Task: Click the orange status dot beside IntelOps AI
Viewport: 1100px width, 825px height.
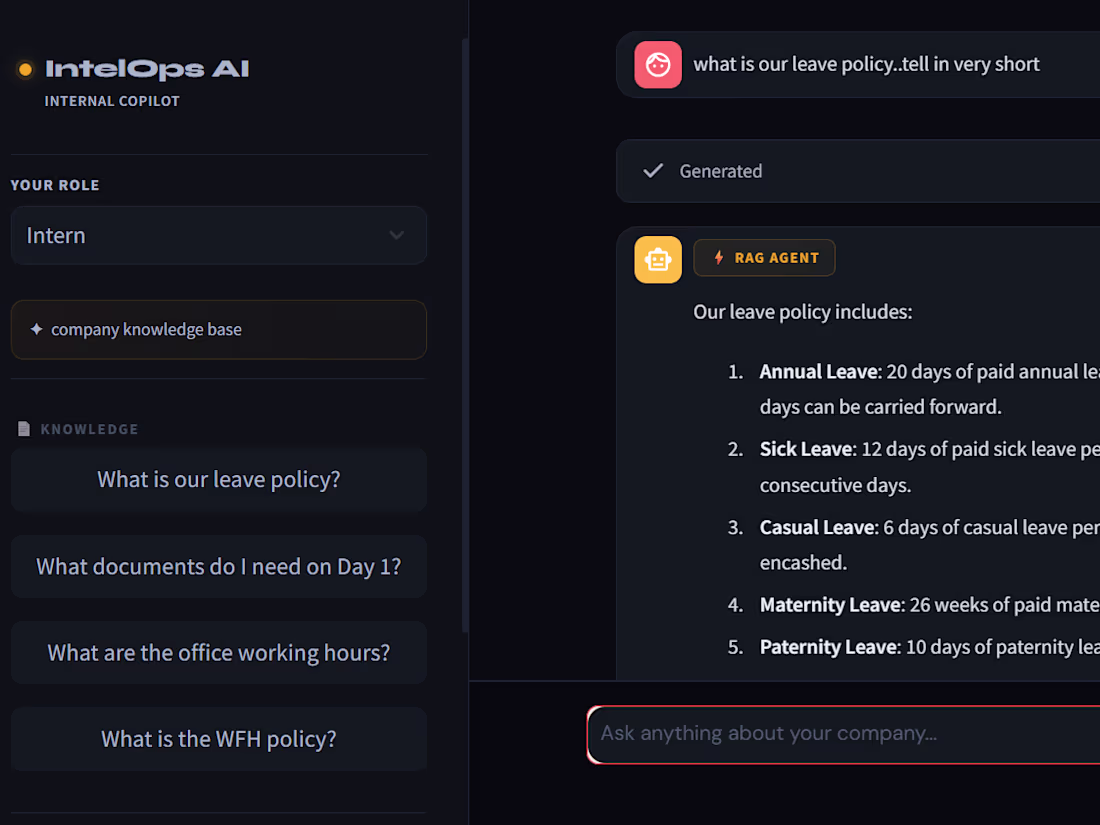Action: (x=25, y=69)
